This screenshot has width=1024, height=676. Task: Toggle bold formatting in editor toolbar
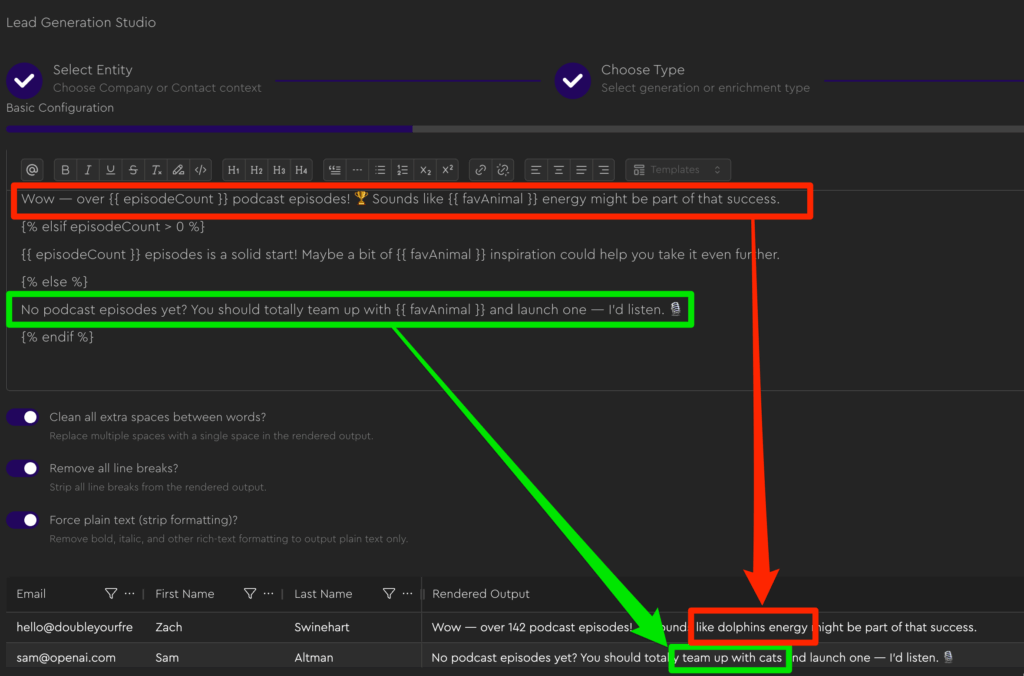pyautogui.click(x=66, y=170)
